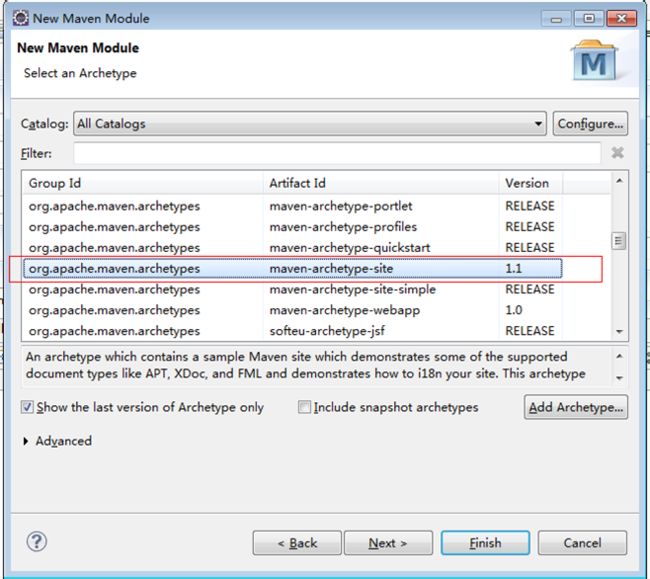
Task: Select the maven-archetype-profiles row
Action: tap(293, 227)
